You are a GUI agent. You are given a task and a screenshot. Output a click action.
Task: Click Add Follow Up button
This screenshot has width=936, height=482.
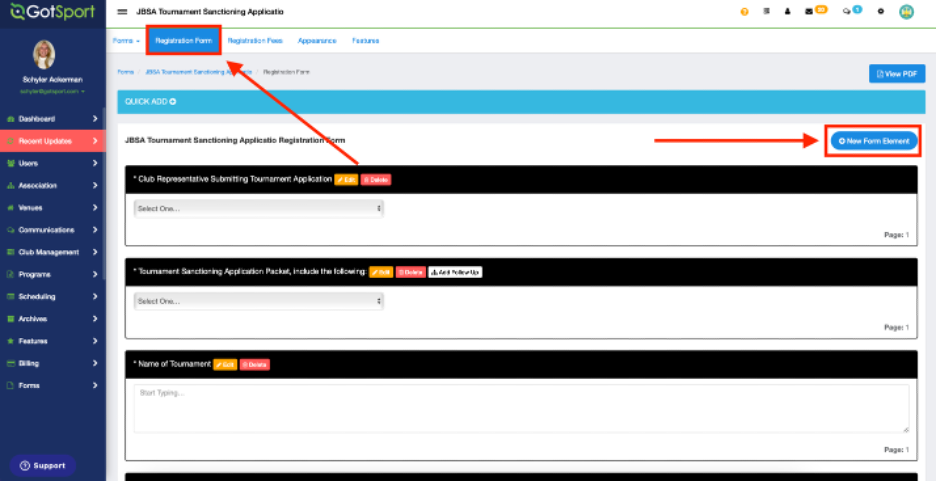(455, 272)
